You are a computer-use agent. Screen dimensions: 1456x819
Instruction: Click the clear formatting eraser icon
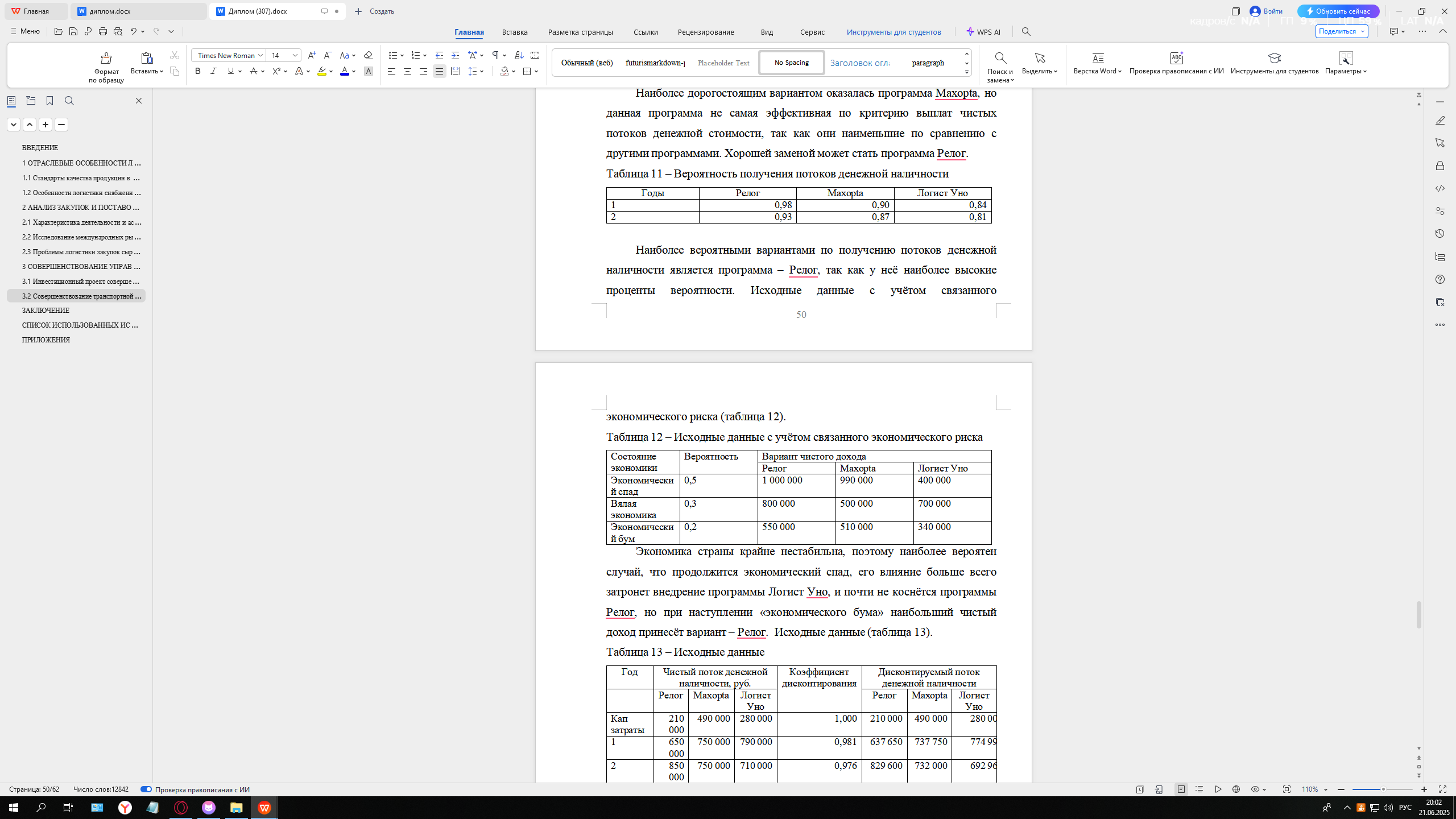pyautogui.click(x=368, y=55)
